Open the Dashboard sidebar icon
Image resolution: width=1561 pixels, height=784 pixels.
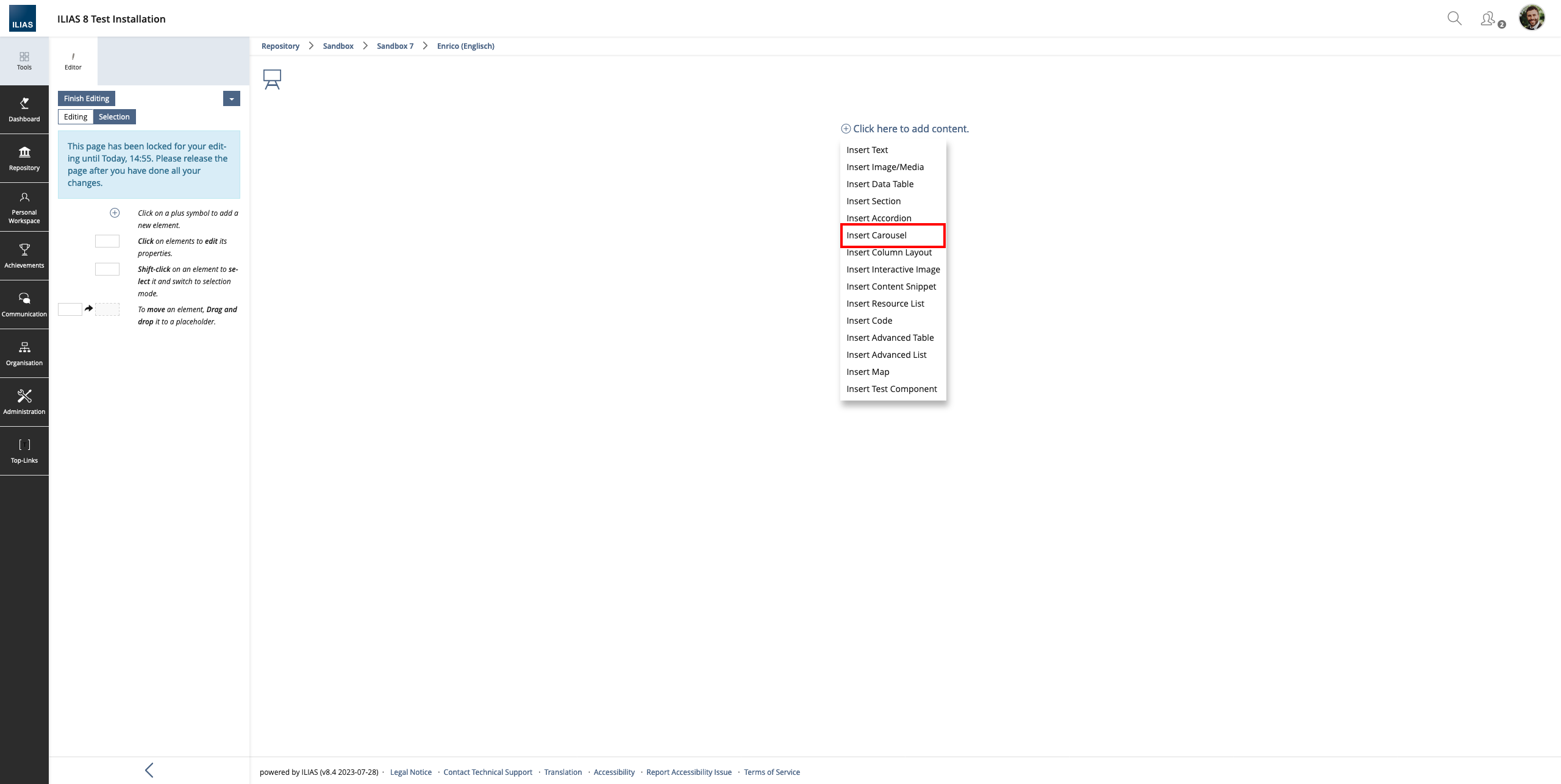(x=24, y=109)
